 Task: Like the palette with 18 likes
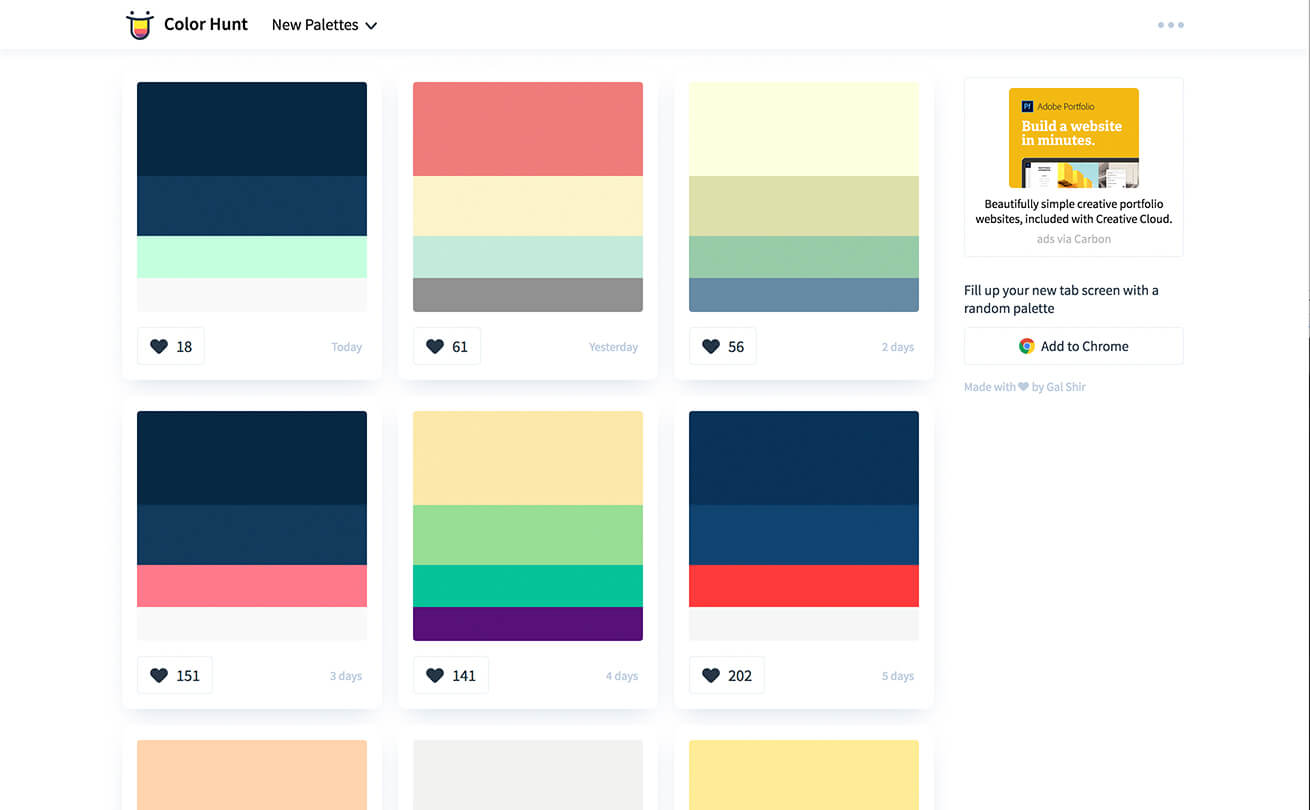(x=171, y=346)
